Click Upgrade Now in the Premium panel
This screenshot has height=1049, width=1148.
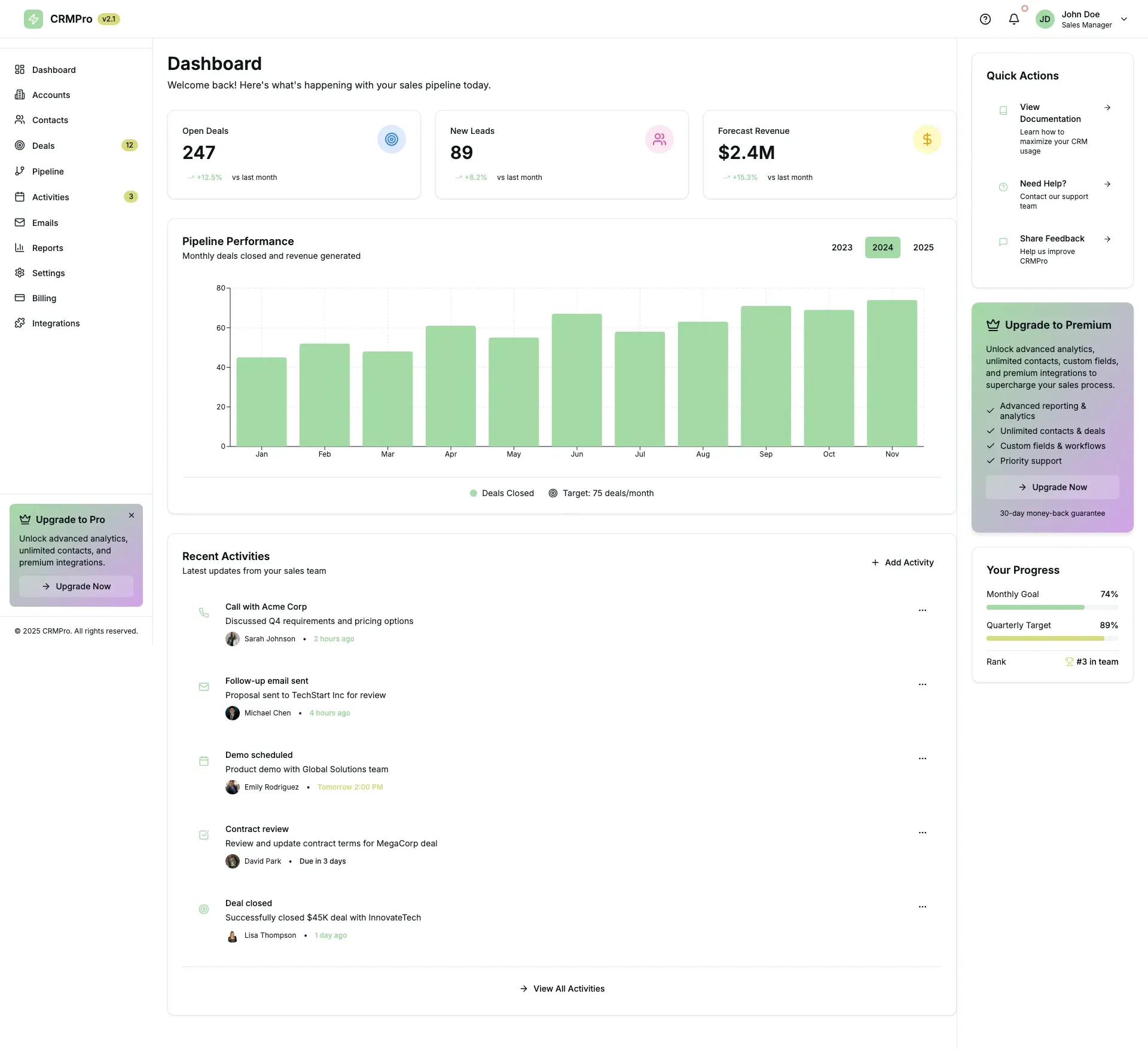click(1052, 487)
